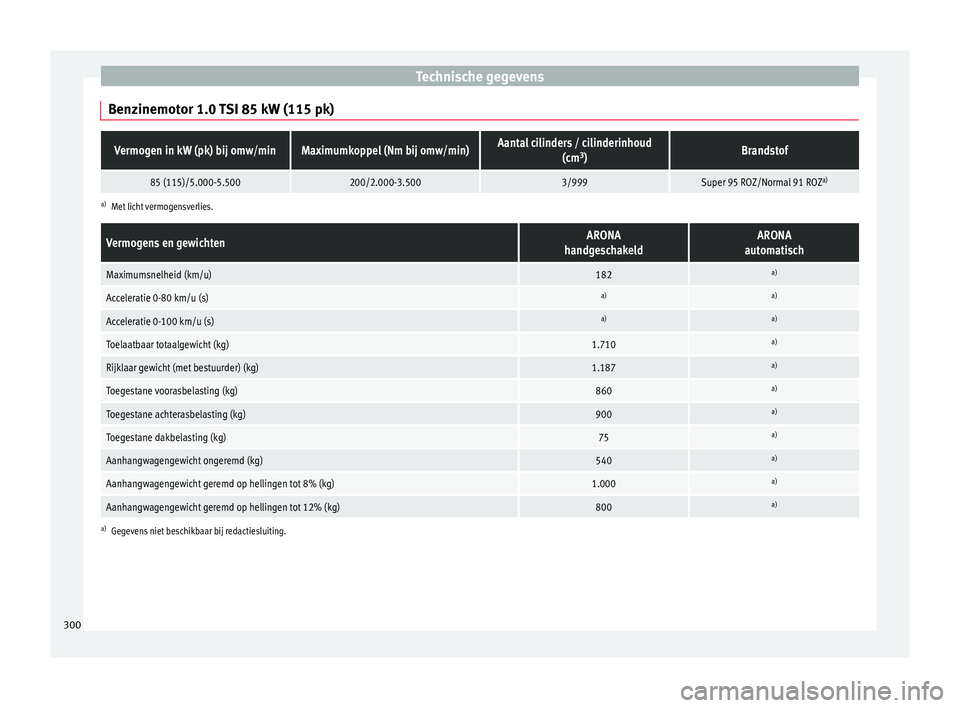Select row label 'Acceleratie 0-80 km/u (s)'
Viewport: 960px width, 708px height.
(x=157, y=298)
